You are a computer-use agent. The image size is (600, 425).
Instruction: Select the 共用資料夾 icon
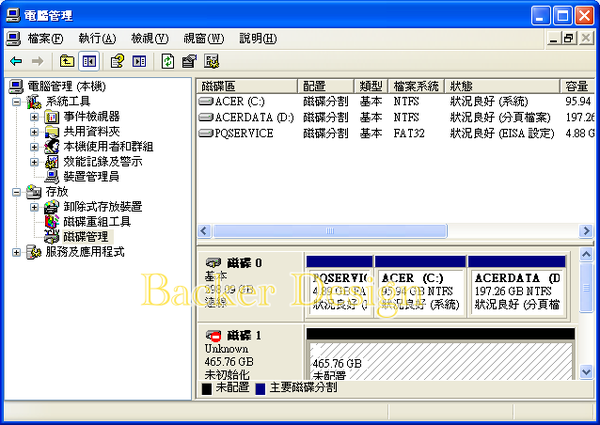pyautogui.click(x=52, y=132)
